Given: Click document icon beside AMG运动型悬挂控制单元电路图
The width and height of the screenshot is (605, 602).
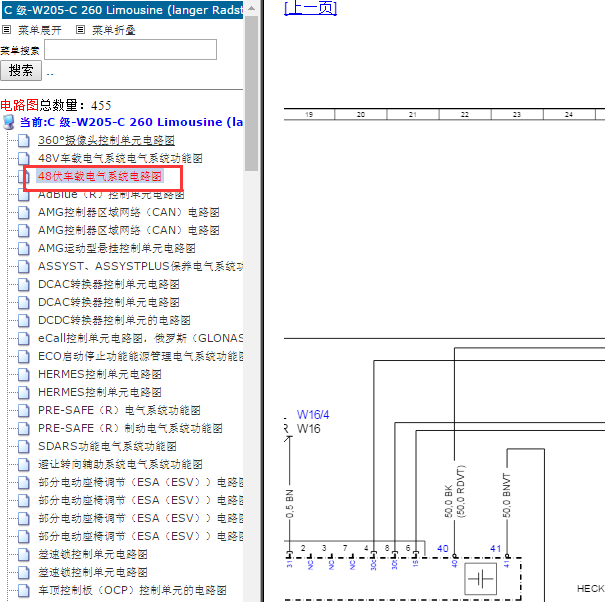Looking at the screenshot, I should click(24, 249).
